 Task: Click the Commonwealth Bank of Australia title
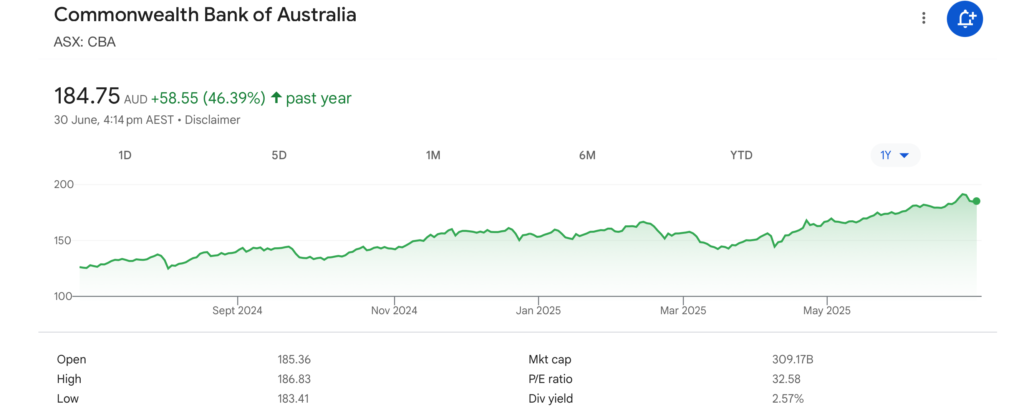[x=205, y=15]
